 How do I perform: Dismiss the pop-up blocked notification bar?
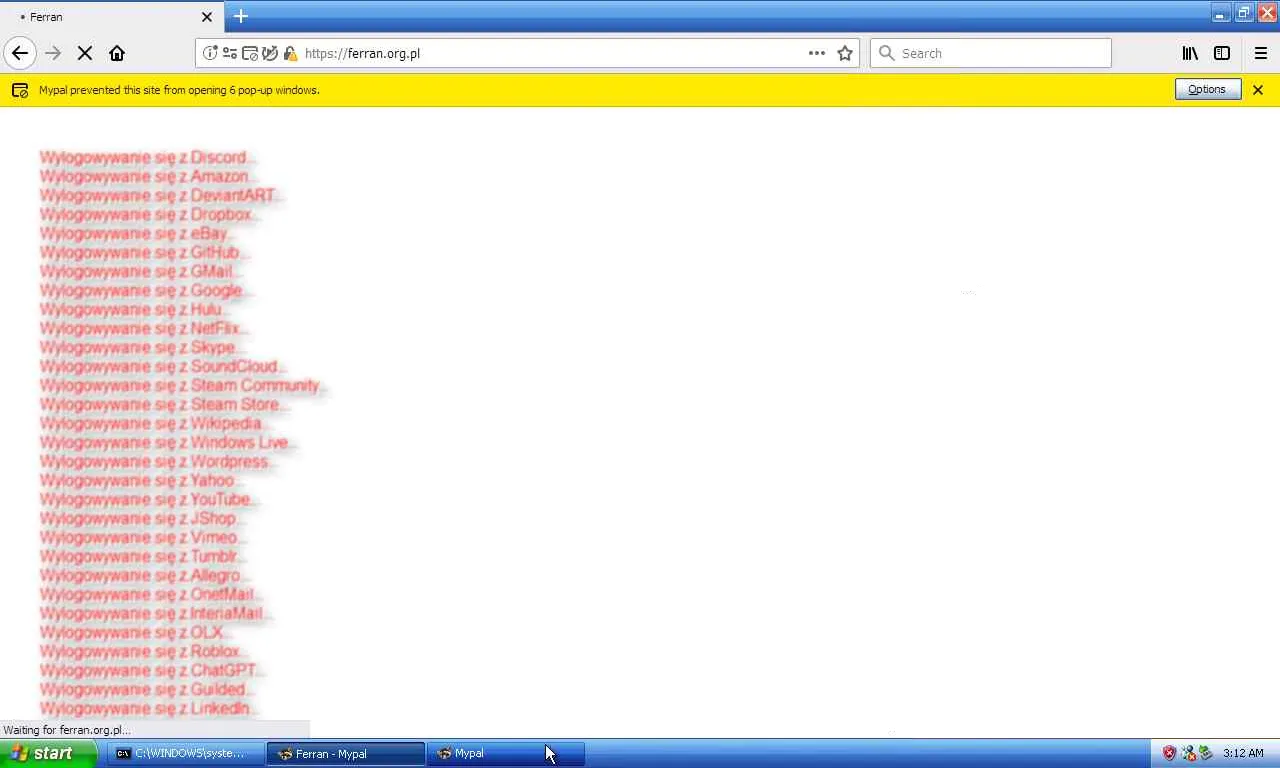coord(1258,90)
